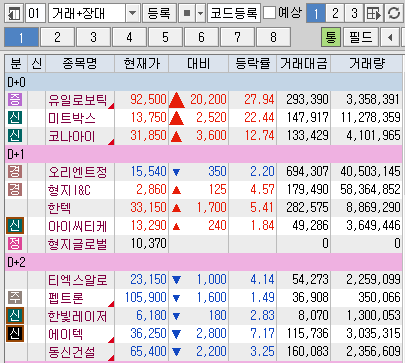Screen dimensions: 405x363
Task: Click the refresh icon in top toolbar
Action: [x=394, y=13]
